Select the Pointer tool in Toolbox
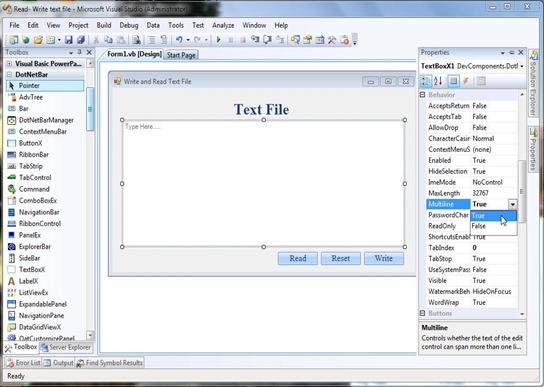Viewport: 544px width, 387px height. coord(45,85)
